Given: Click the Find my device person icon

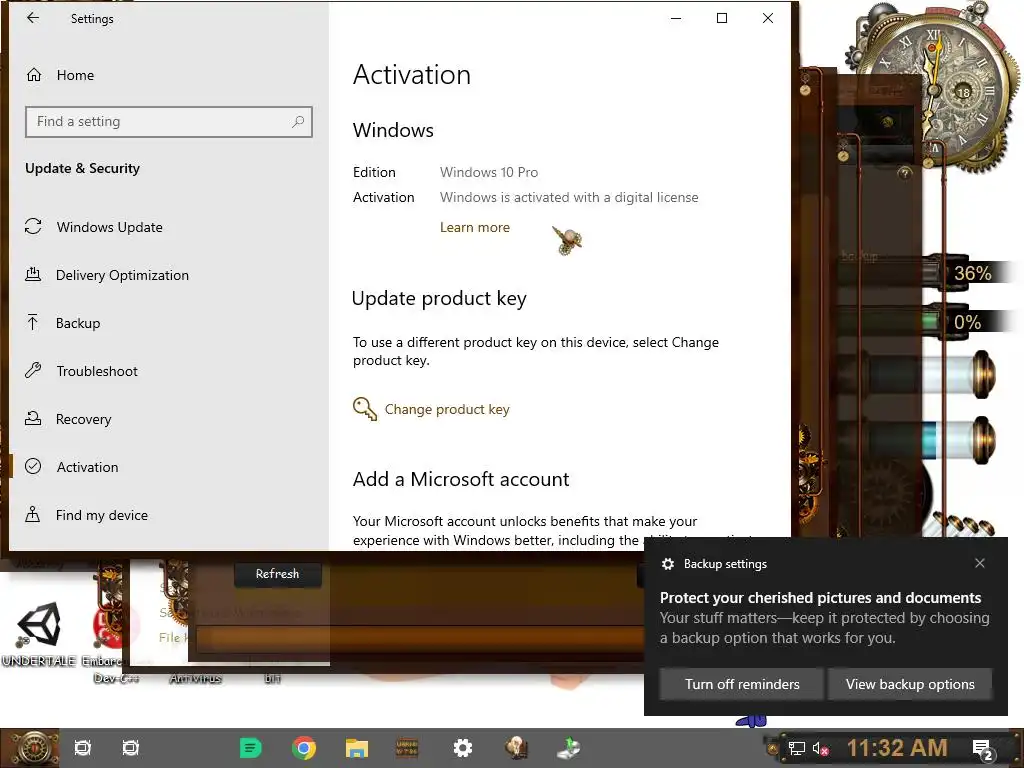Looking at the screenshot, I should tap(33, 514).
